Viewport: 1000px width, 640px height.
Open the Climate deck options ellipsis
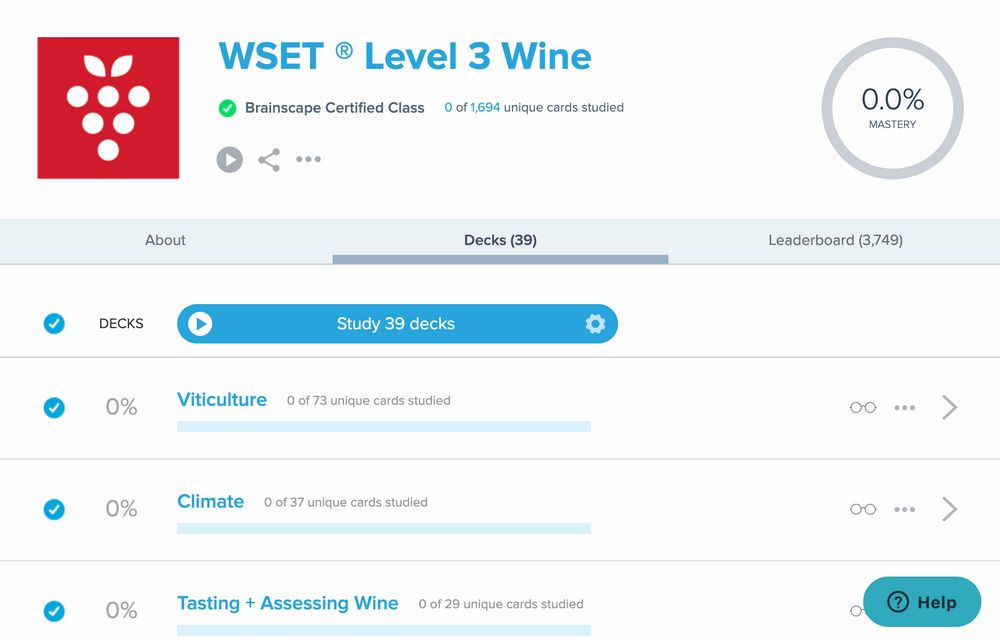(x=905, y=510)
